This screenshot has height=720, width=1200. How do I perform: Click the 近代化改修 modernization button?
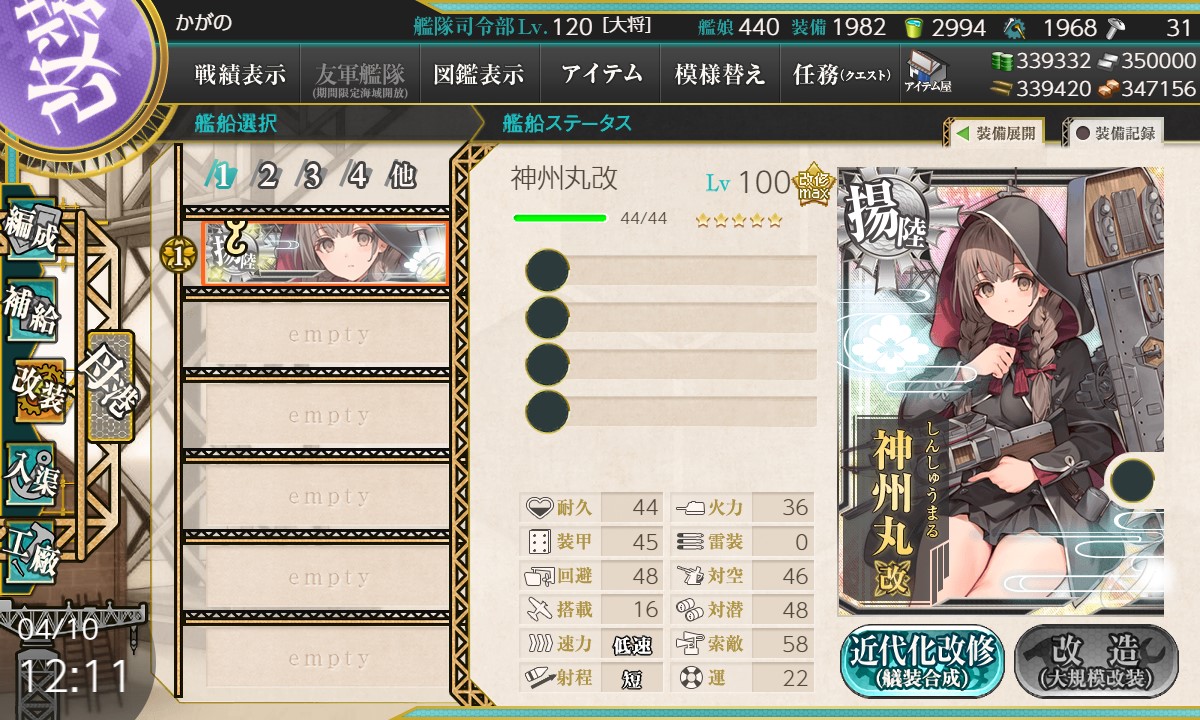coord(923,662)
